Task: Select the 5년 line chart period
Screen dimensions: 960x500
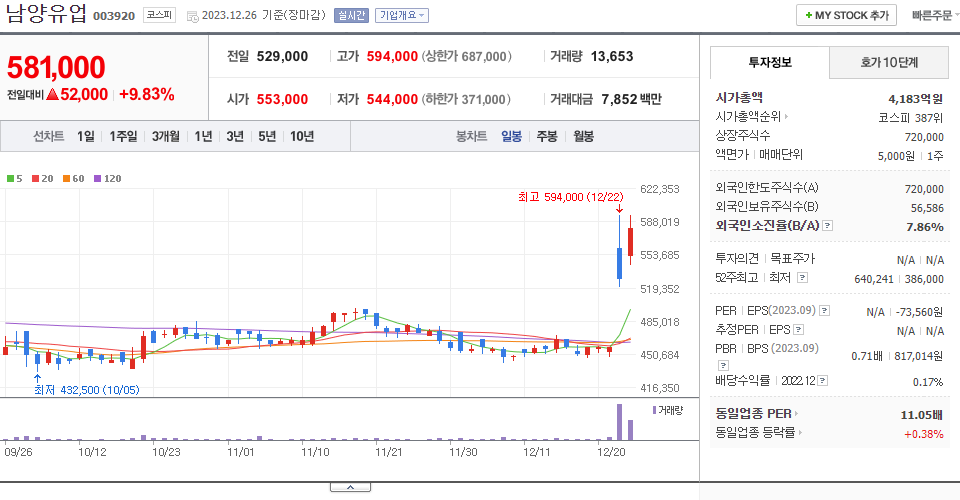Action: tap(267, 136)
